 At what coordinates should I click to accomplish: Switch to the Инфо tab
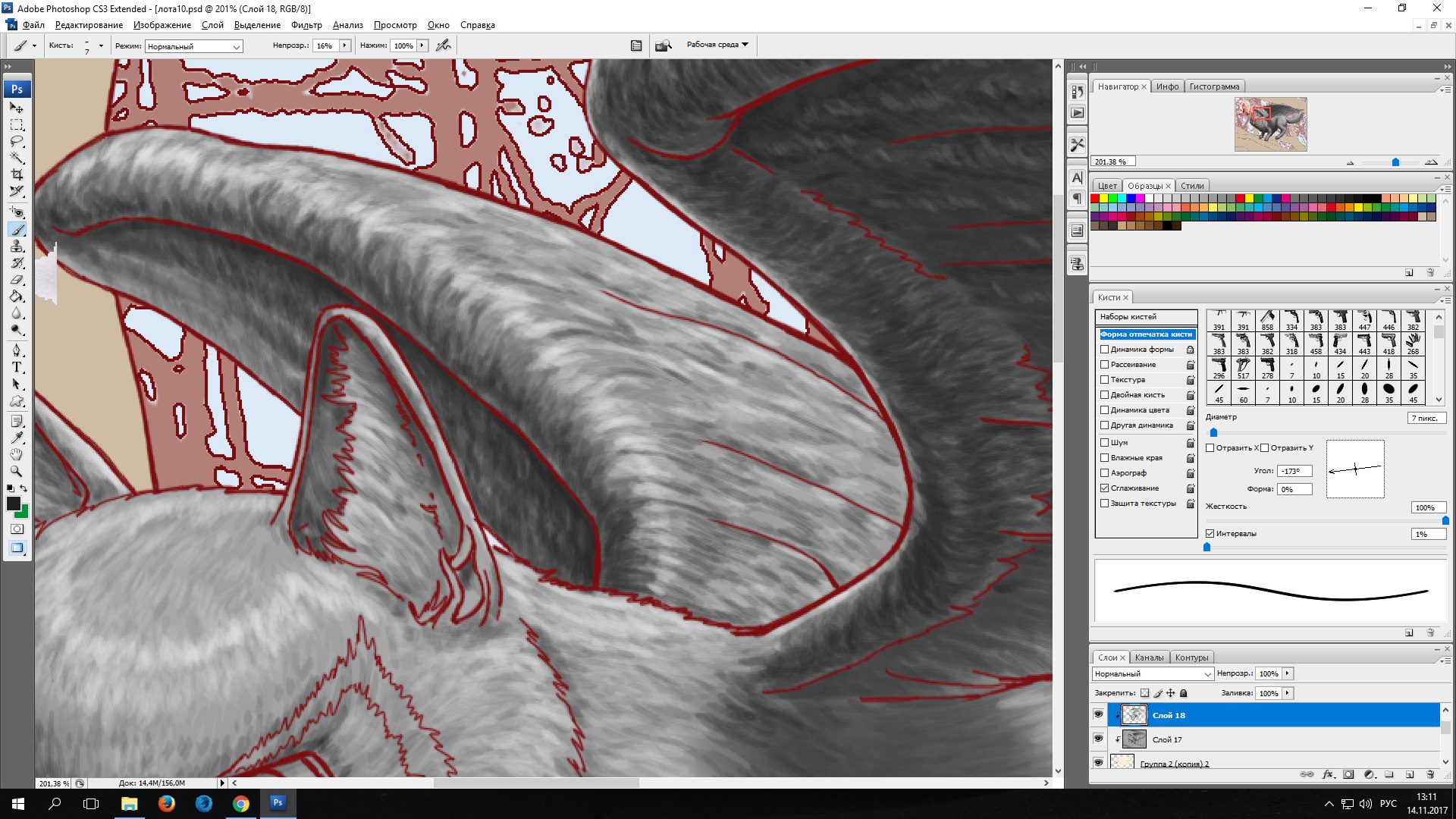pos(1167,86)
